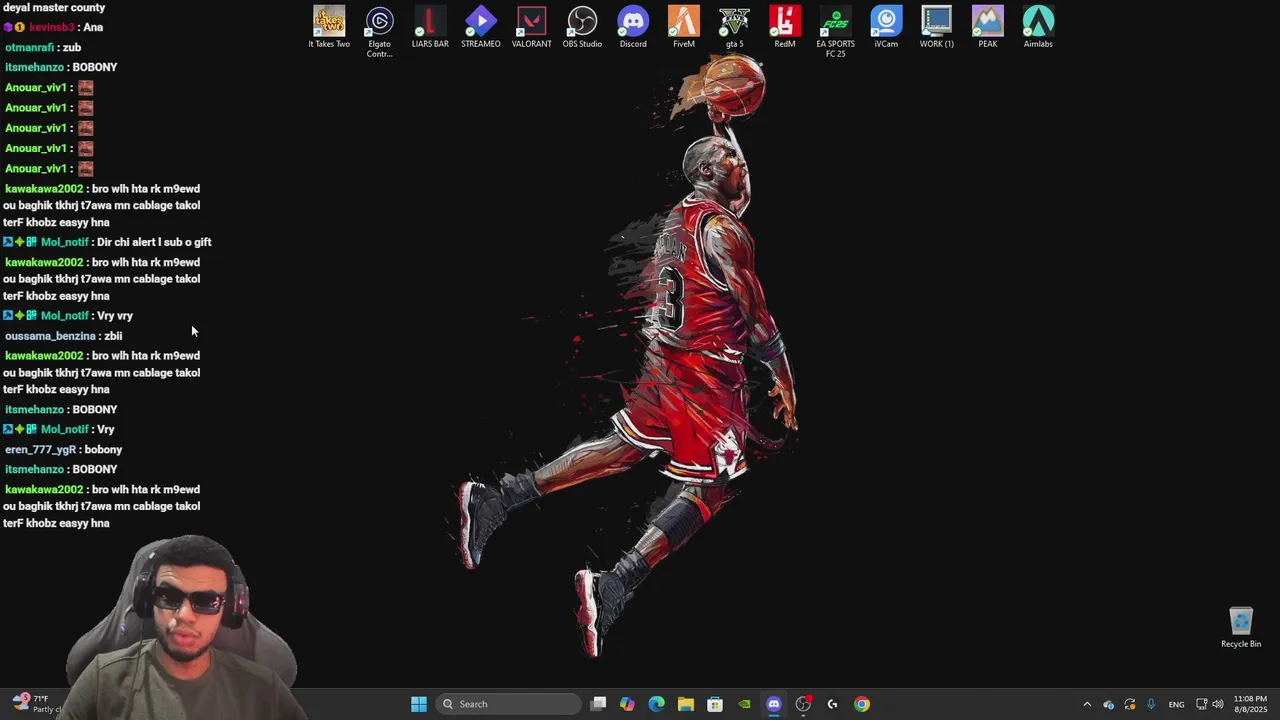This screenshot has height=720, width=1280.
Task: Launch Elgato Control Center from desktop
Action: [x=379, y=31]
